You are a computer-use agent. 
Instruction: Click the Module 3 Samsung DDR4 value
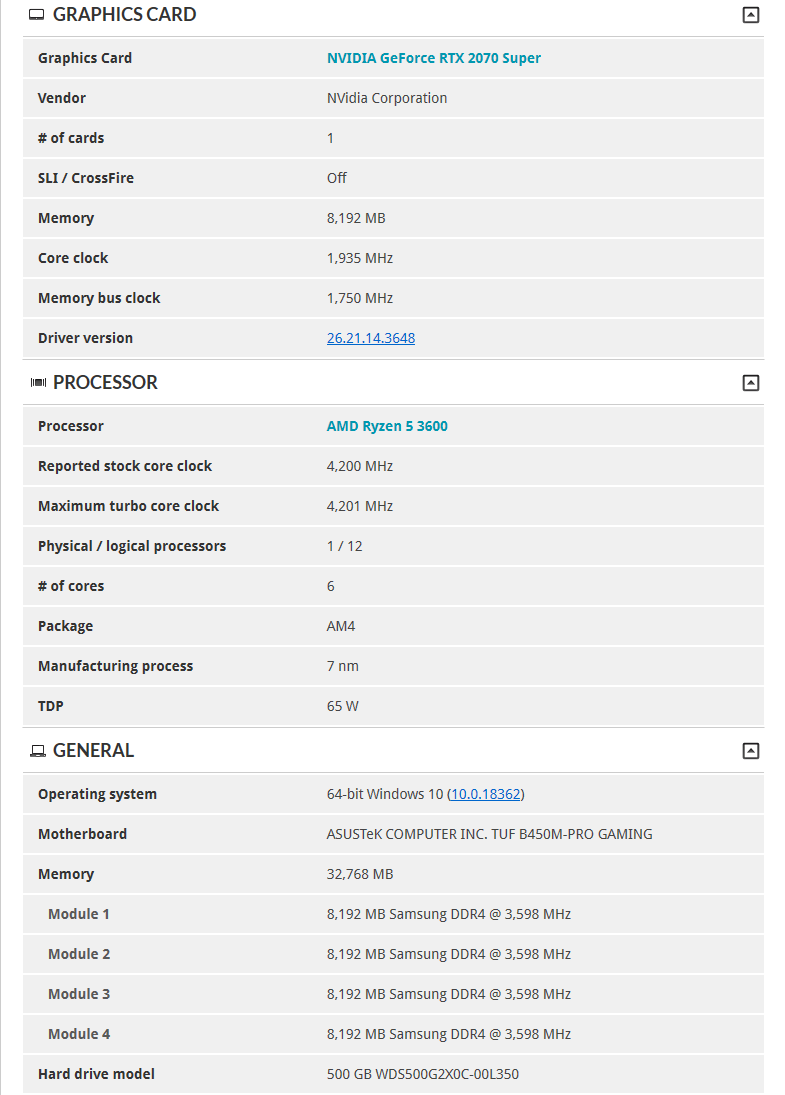[449, 994]
